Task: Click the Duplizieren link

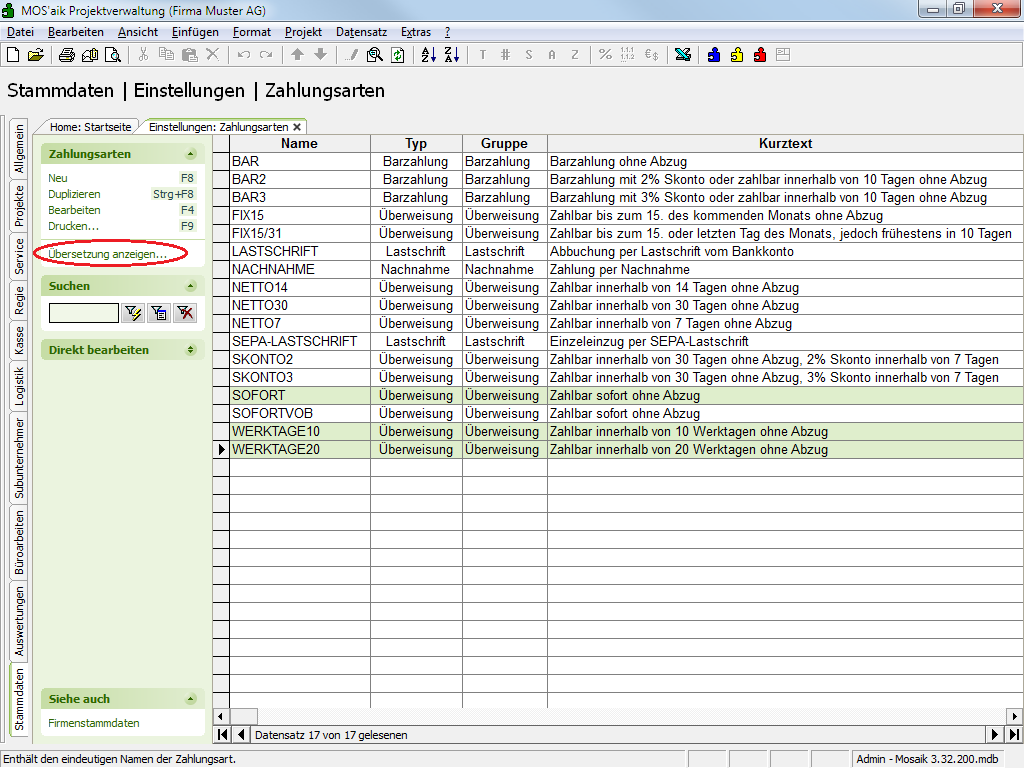Action: [74, 194]
